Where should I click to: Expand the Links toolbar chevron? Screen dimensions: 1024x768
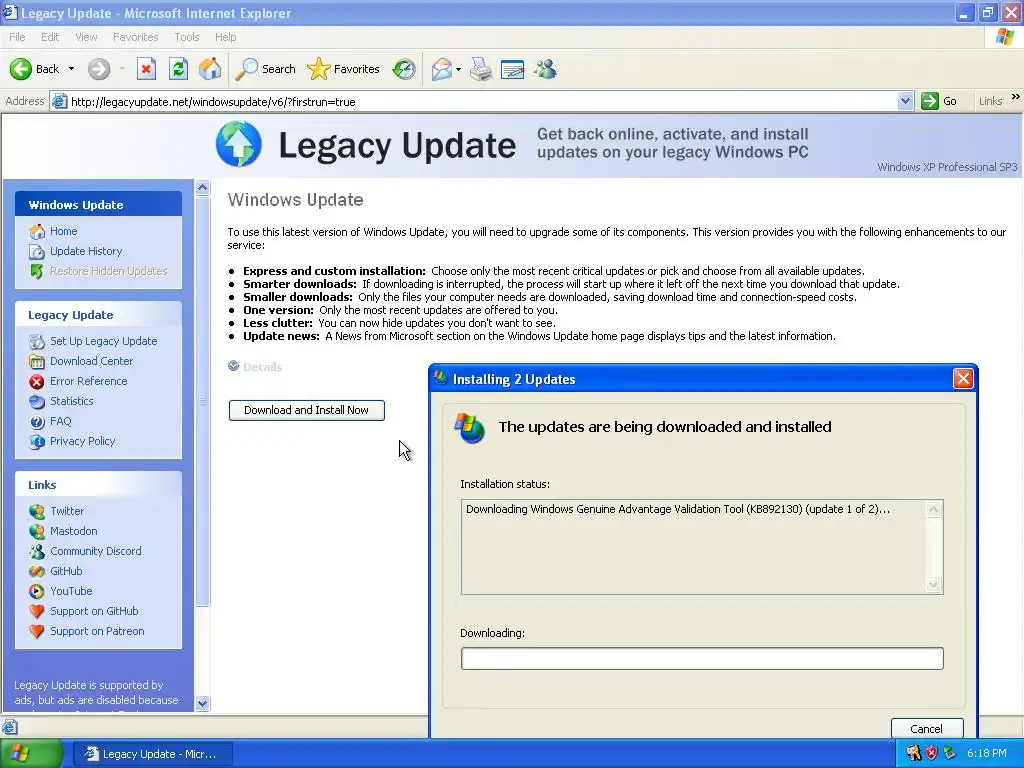[1016, 97]
